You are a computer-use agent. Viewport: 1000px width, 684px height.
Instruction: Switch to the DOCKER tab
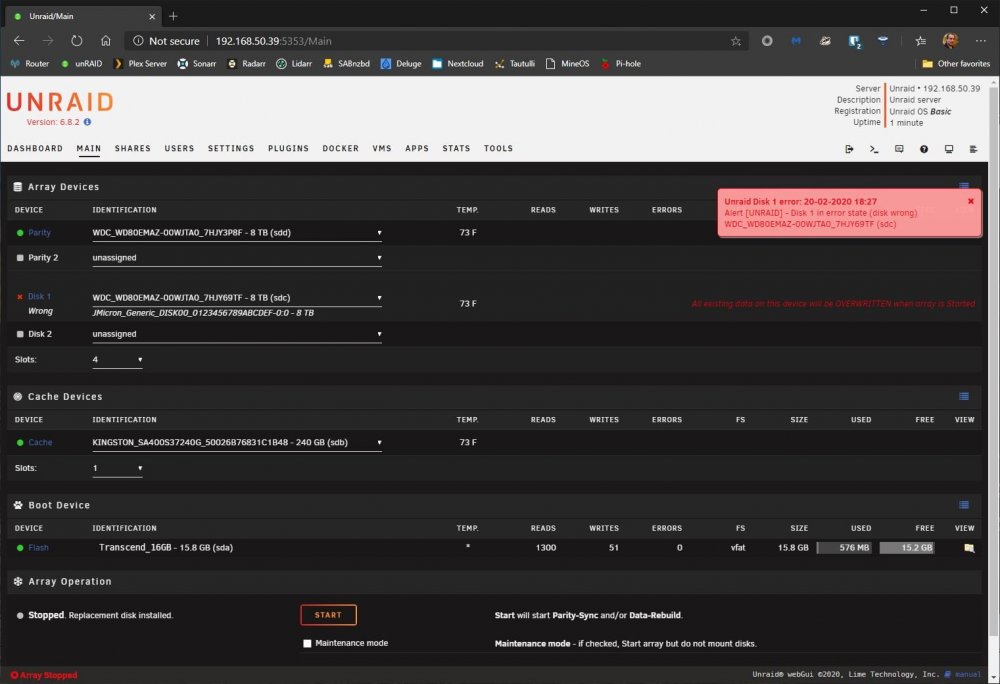pyautogui.click(x=341, y=149)
